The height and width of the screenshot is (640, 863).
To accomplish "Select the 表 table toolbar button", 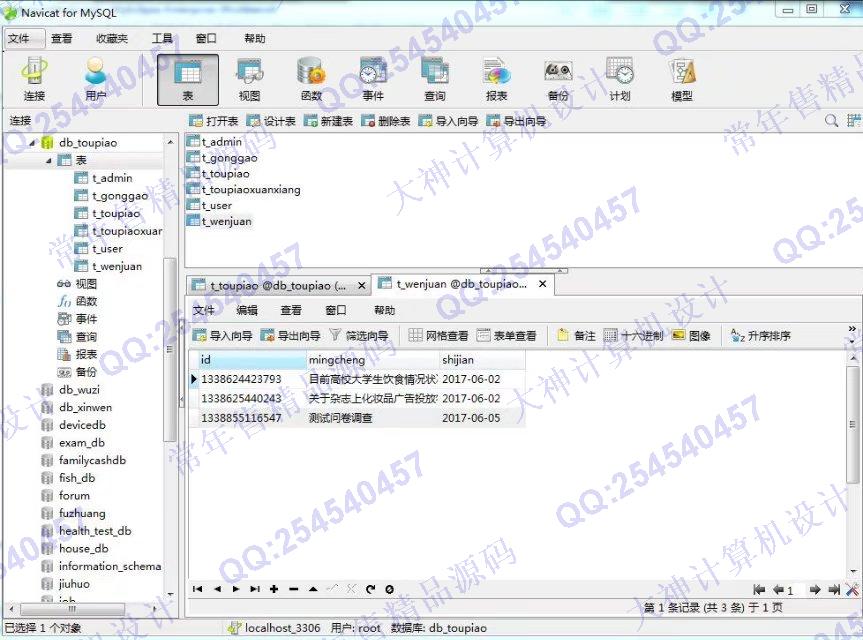I will (x=188, y=80).
